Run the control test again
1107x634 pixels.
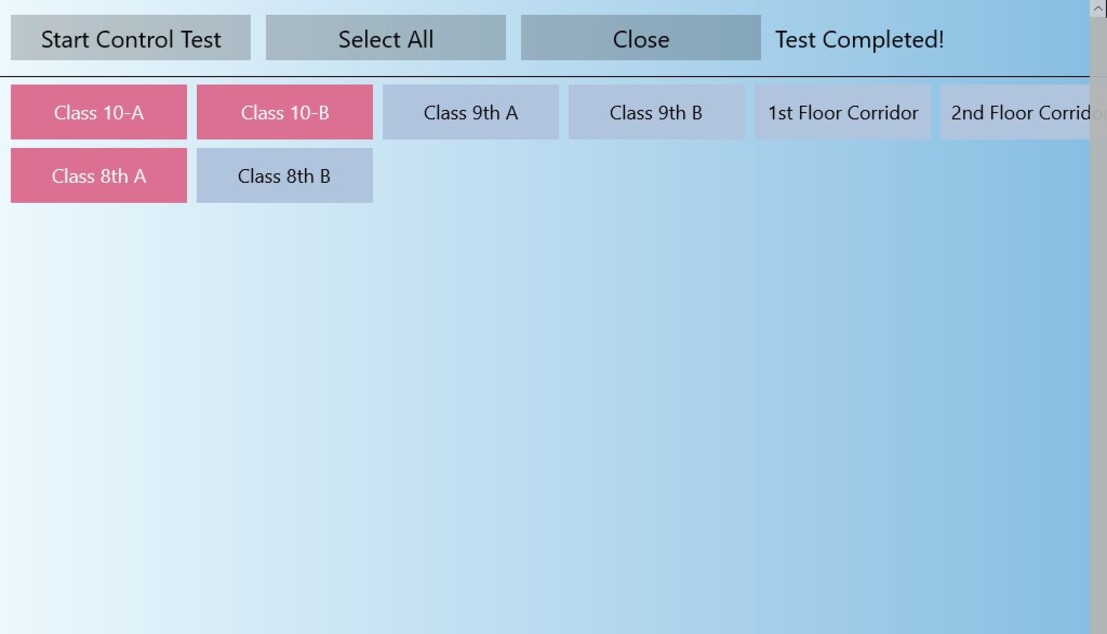(x=131, y=39)
